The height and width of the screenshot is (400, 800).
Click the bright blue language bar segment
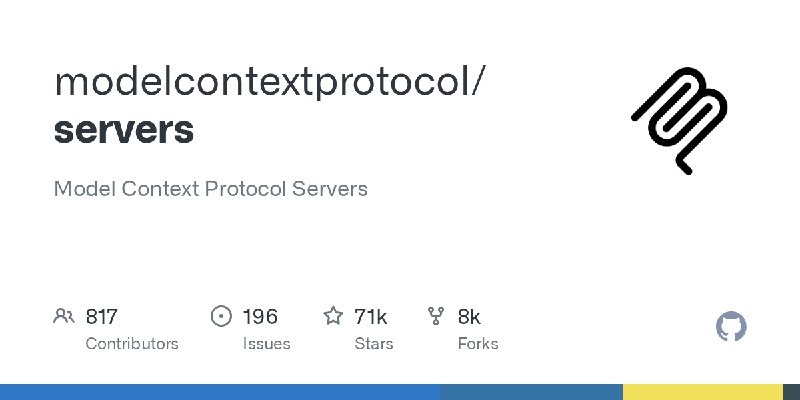[x=220, y=392]
